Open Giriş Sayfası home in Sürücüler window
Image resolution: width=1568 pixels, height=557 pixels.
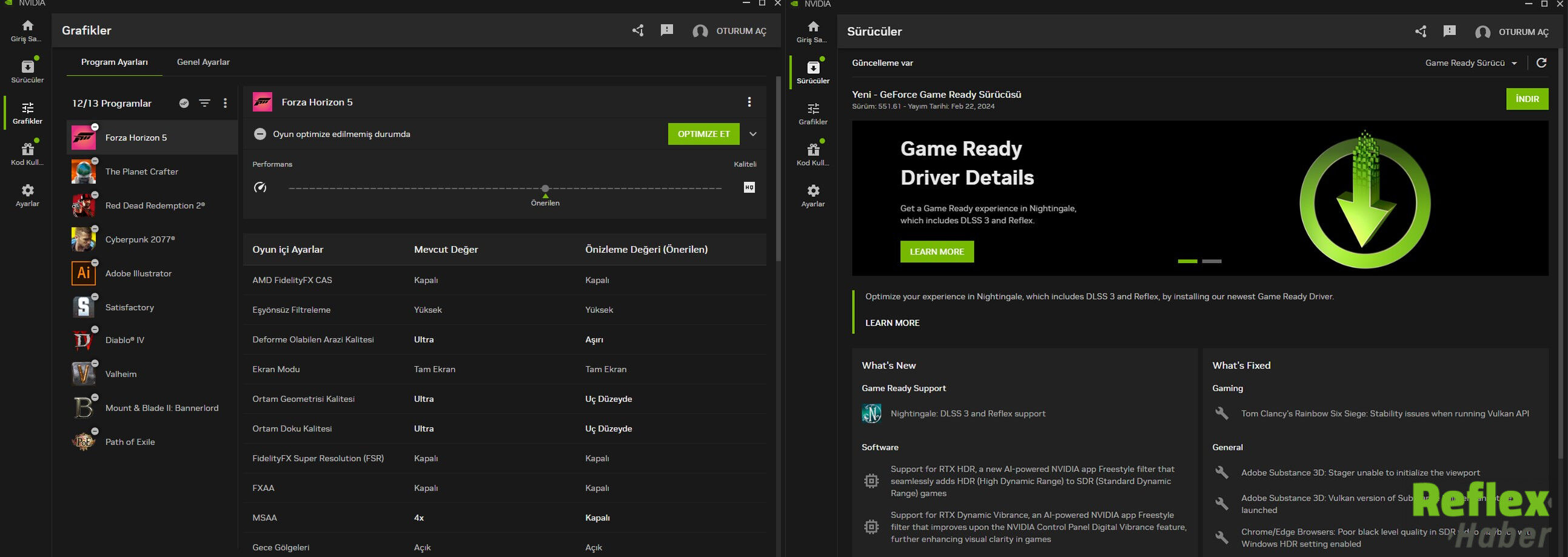(x=812, y=32)
